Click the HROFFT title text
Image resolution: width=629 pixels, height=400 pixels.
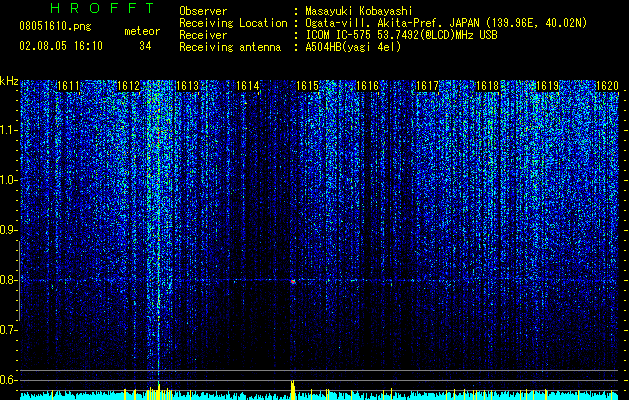point(102,8)
